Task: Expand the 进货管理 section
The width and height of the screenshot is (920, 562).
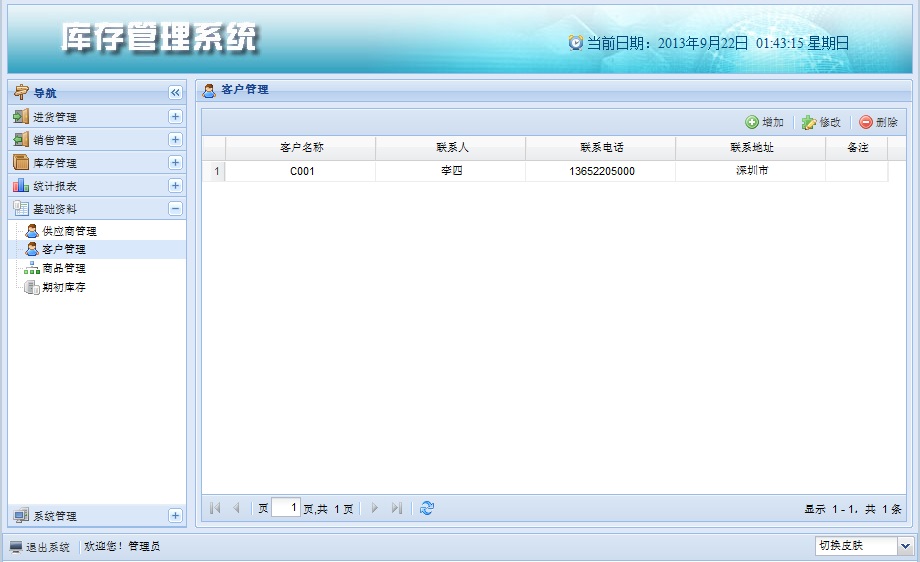Action: [x=175, y=117]
